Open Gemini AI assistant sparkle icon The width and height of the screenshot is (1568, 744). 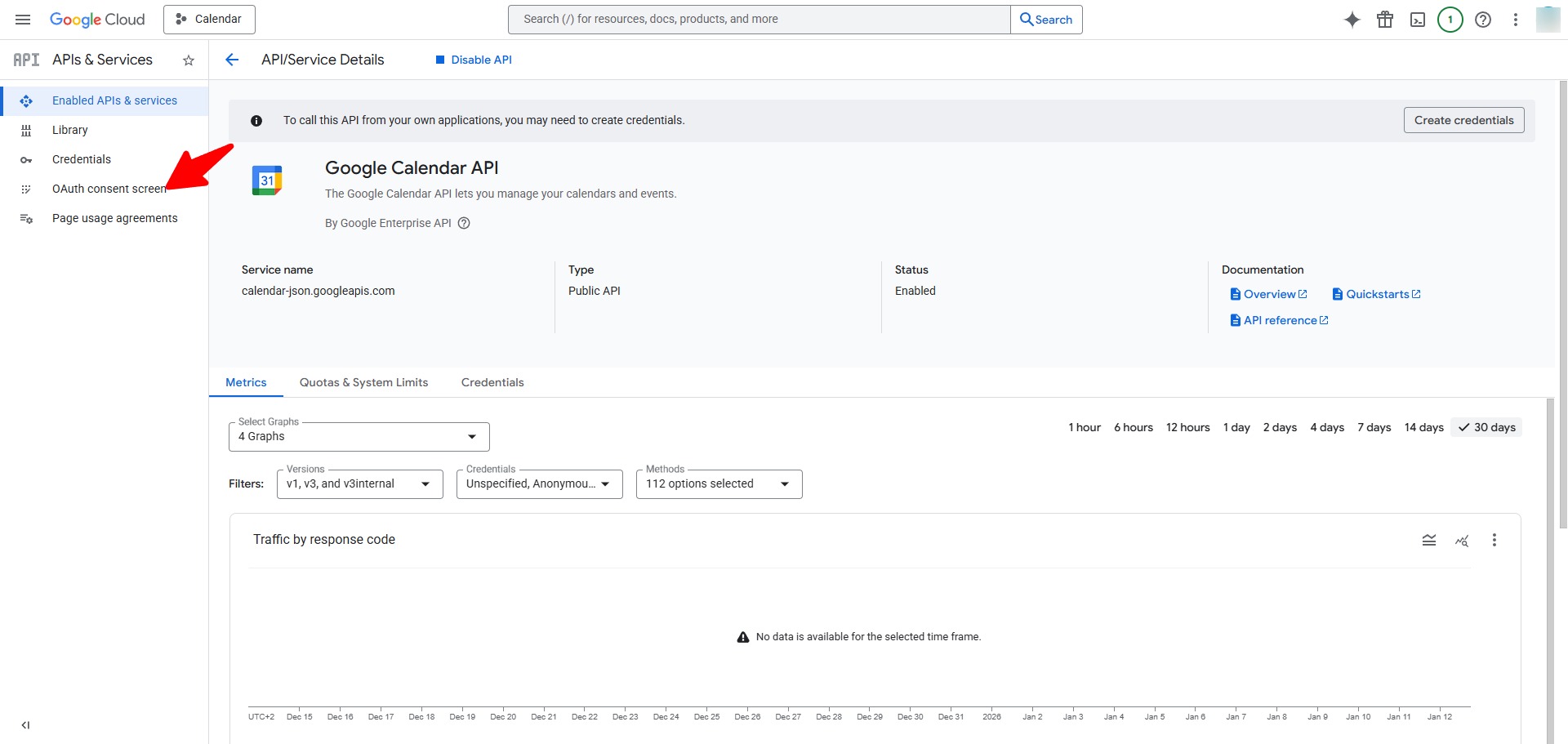[x=1352, y=20]
